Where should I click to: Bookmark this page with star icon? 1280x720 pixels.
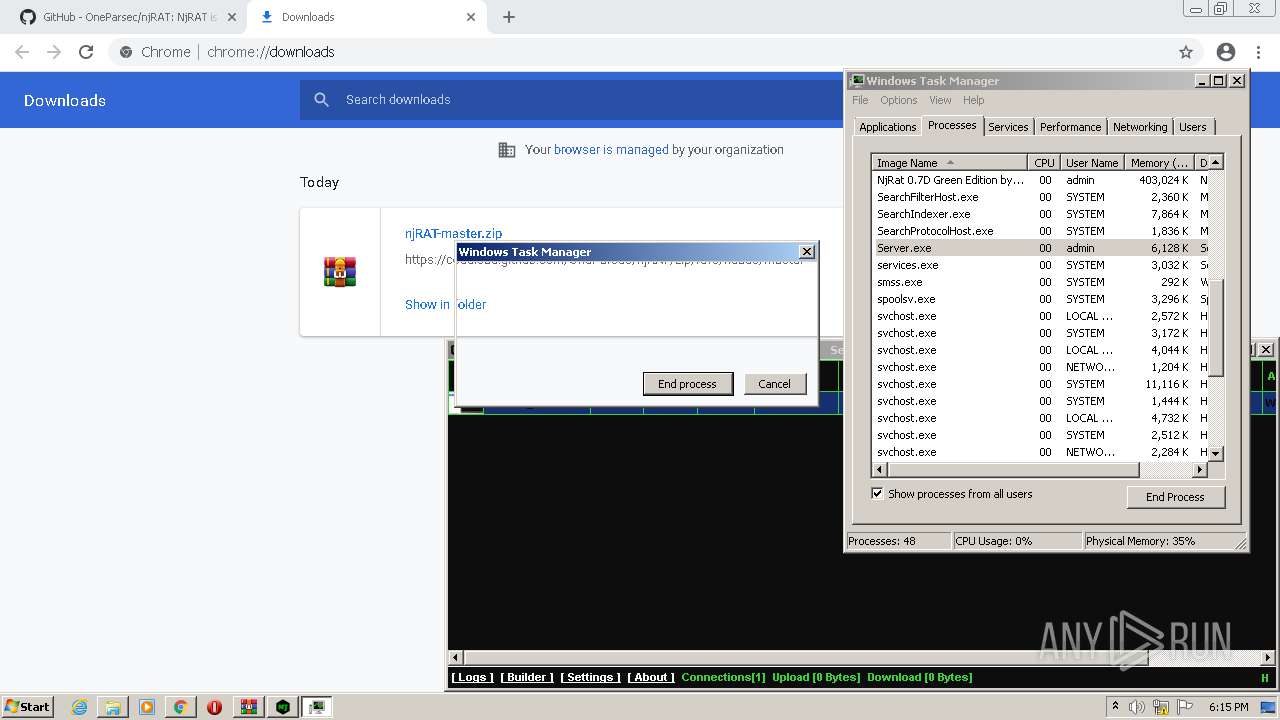pyautogui.click(x=1186, y=52)
